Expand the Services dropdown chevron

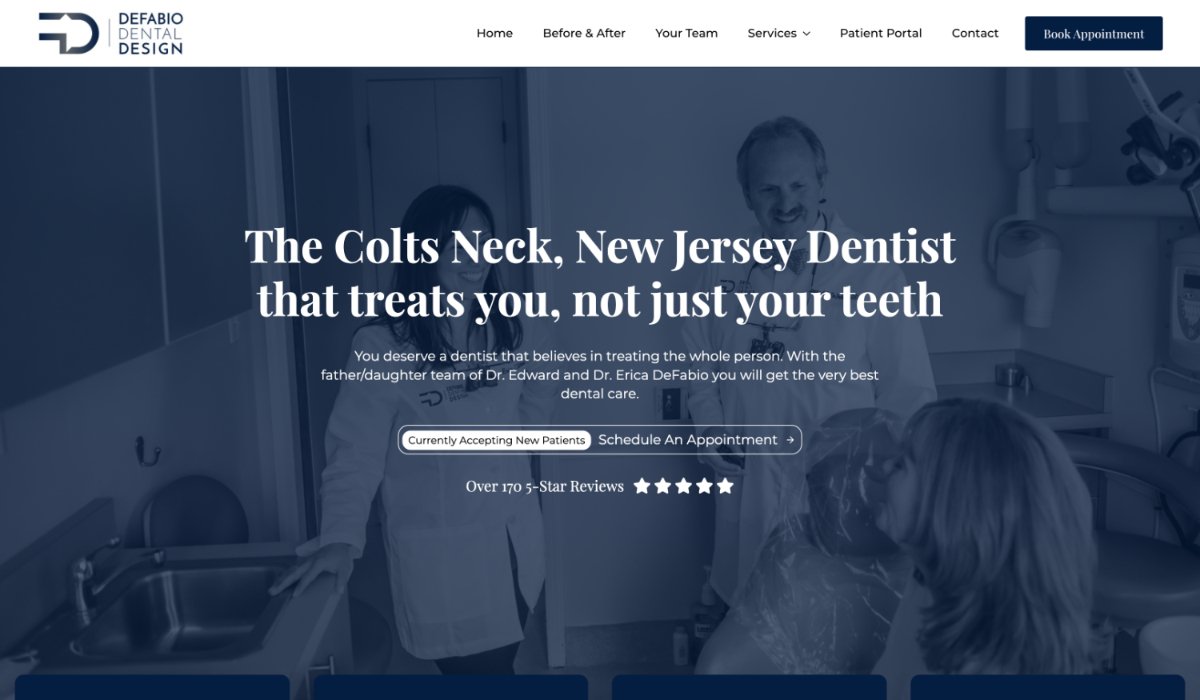click(x=806, y=34)
